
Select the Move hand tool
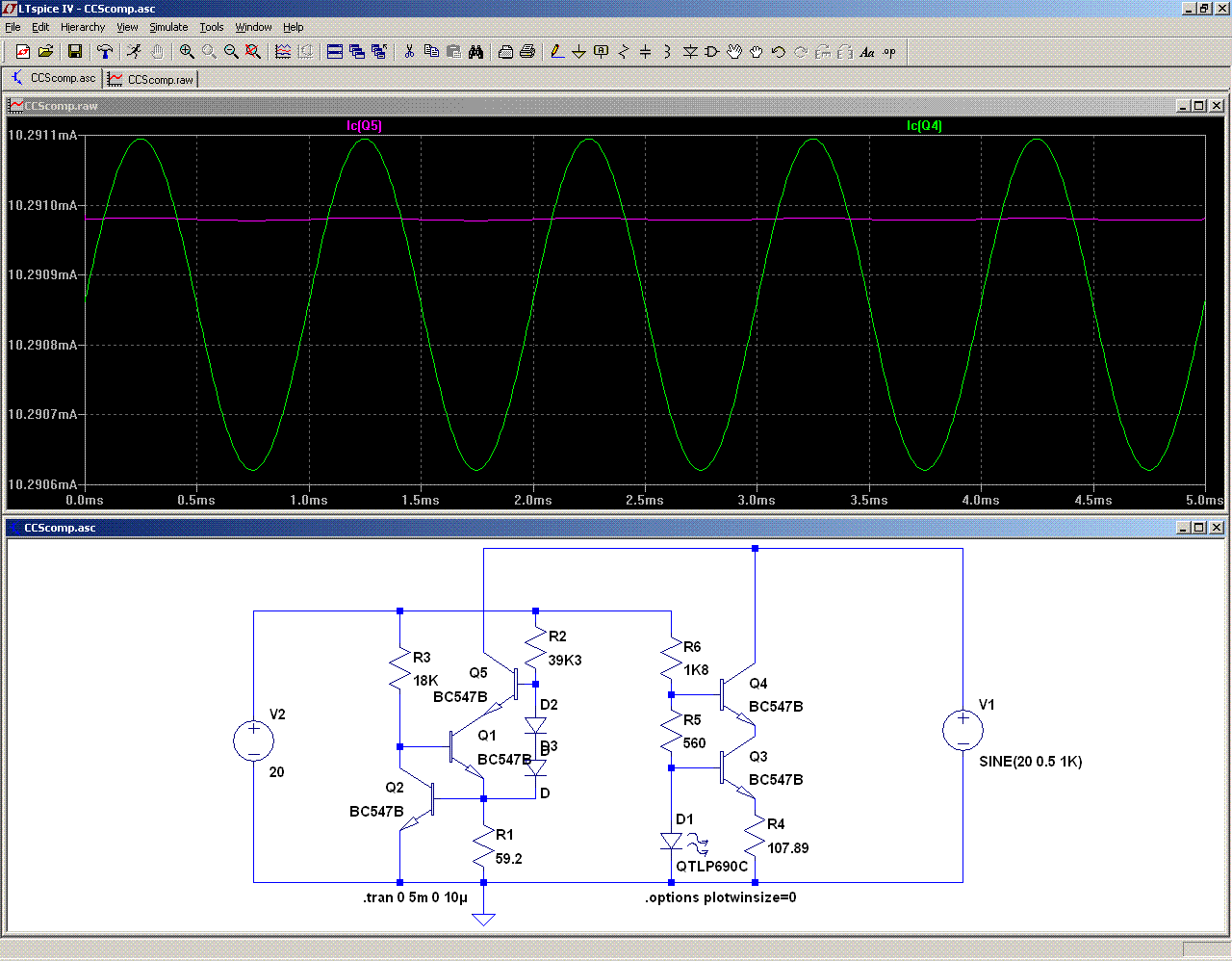(734, 52)
